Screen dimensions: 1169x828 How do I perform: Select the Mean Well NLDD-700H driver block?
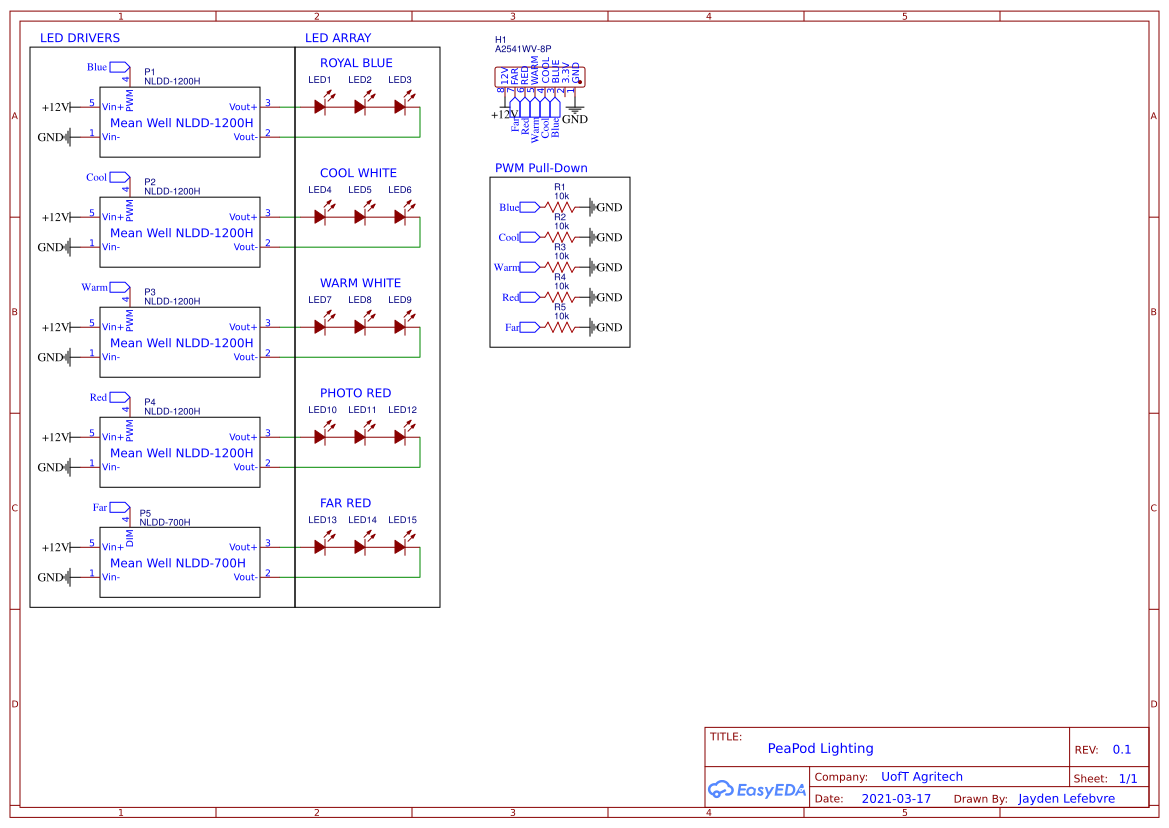179,562
